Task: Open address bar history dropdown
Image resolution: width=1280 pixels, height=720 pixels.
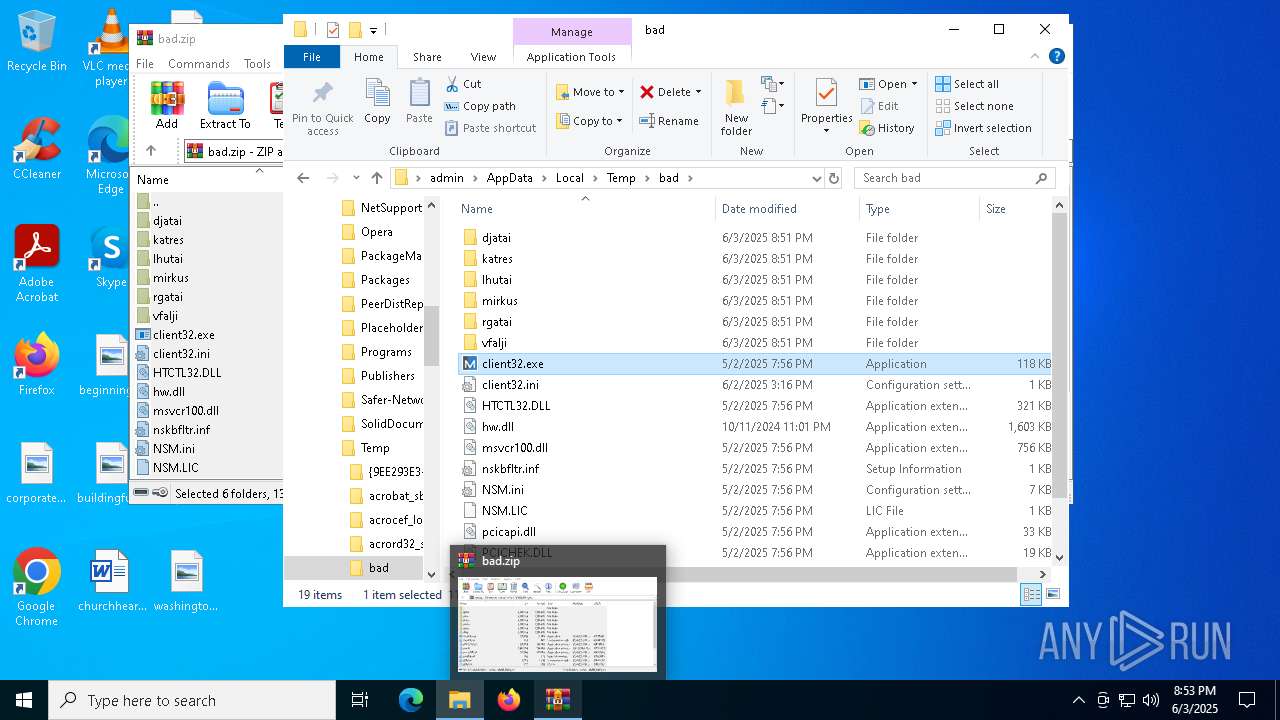Action: coord(816,178)
